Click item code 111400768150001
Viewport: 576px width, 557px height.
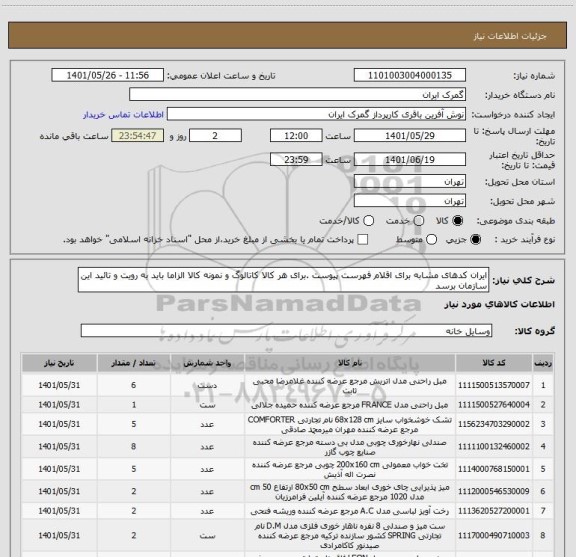[494, 469]
